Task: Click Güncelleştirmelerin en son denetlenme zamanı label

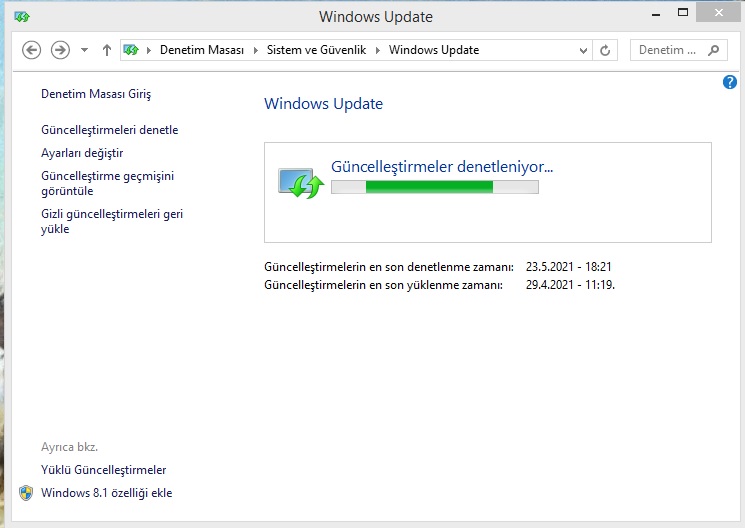Action: tap(389, 267)
